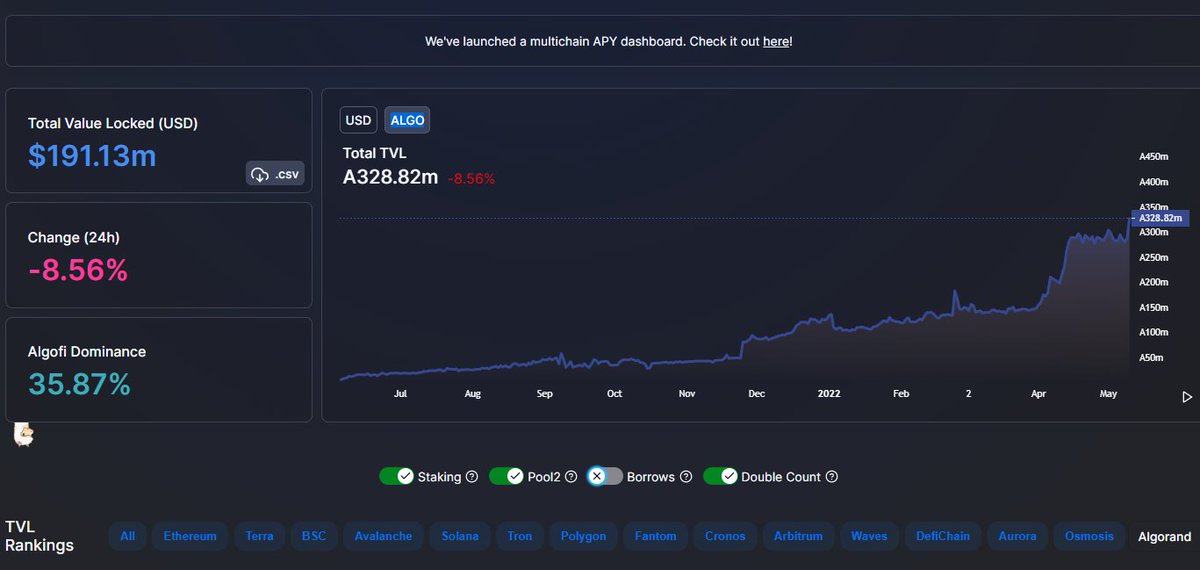Open the Borrows help question icon

(x=685, y=477)
